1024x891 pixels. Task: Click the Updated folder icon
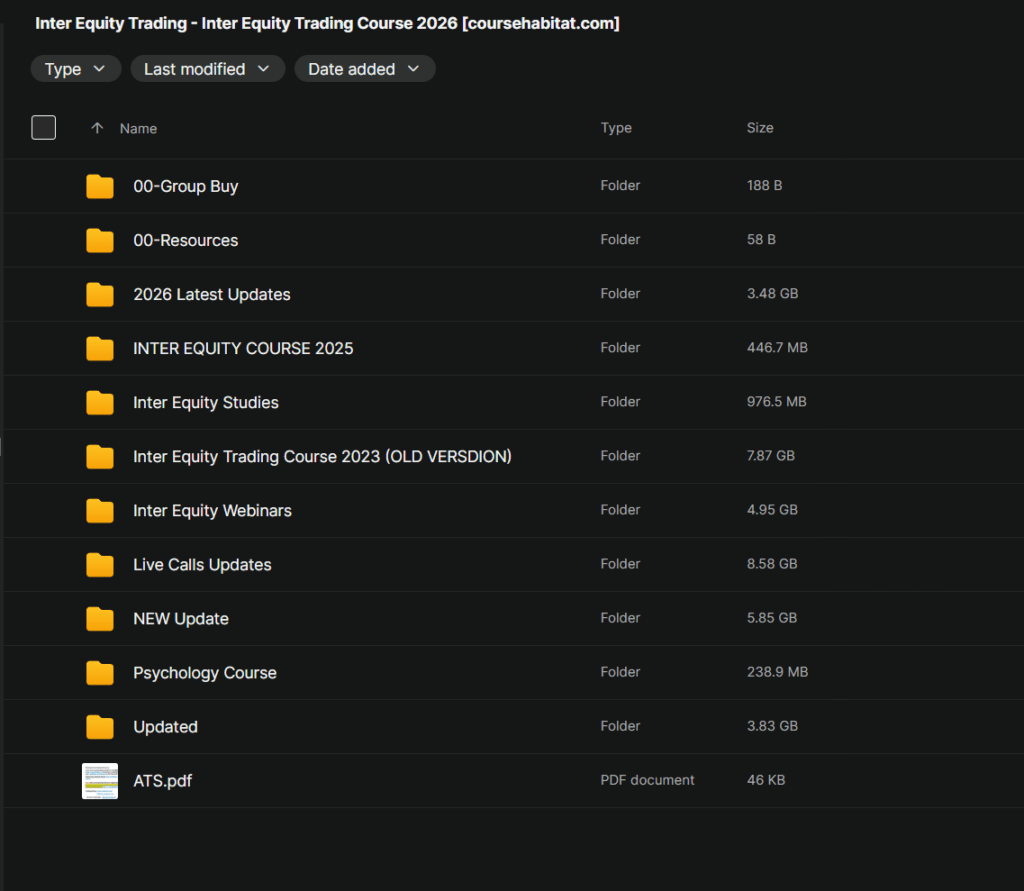coord(99,727)
